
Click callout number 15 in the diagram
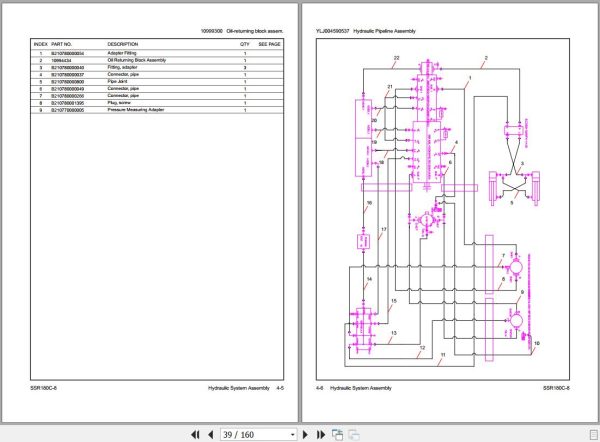click(394, 301)
